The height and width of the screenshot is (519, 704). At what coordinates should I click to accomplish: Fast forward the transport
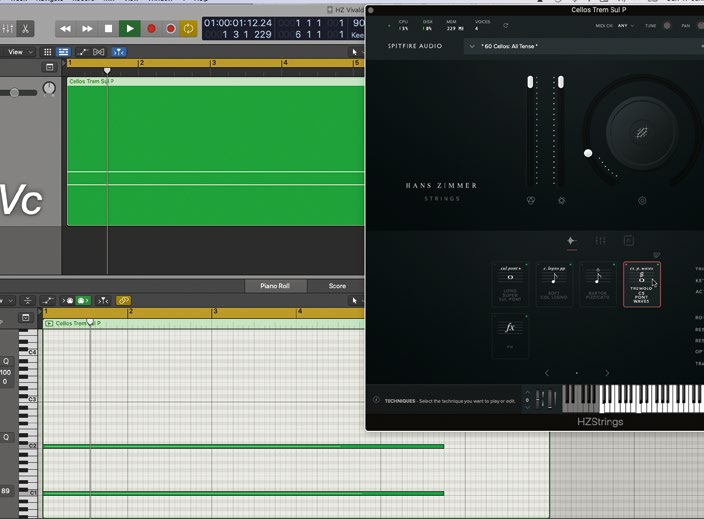87,29
